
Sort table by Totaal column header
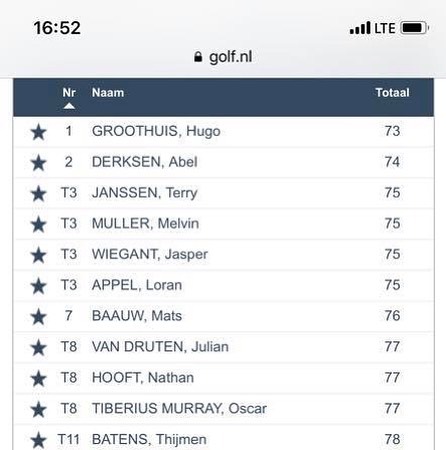pos(392,93)
